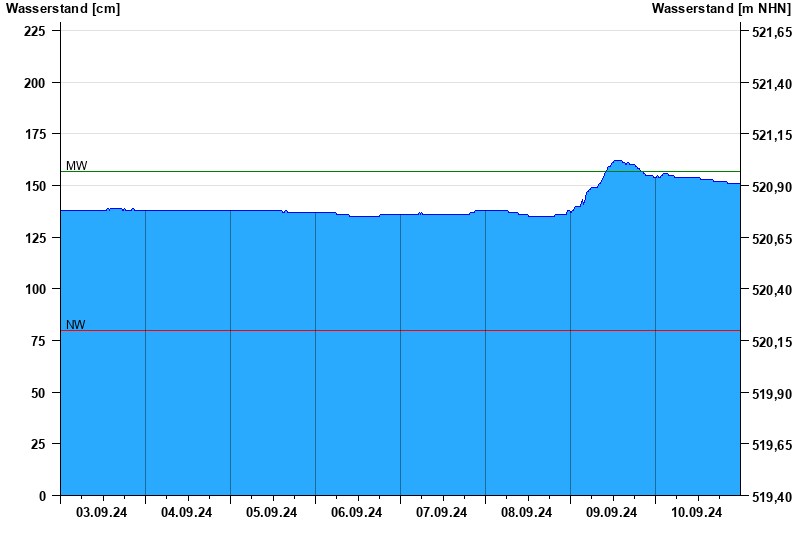The height and width of the screenshot is (550, 800).
Task: Pick the 05.09.24 date label
Action: tap(271, 512)
